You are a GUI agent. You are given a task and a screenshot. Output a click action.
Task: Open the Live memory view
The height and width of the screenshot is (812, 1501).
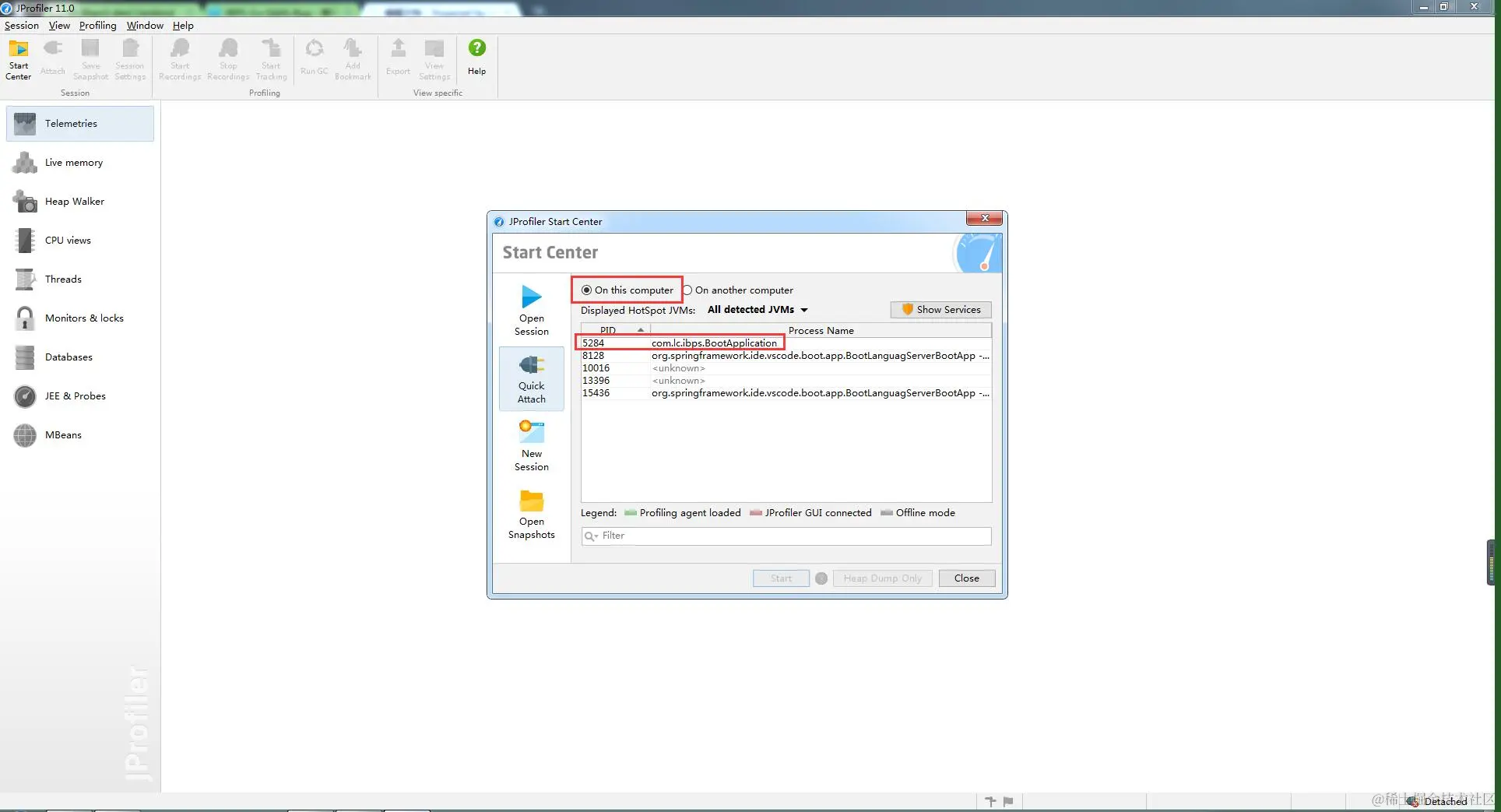coord(80,162)
